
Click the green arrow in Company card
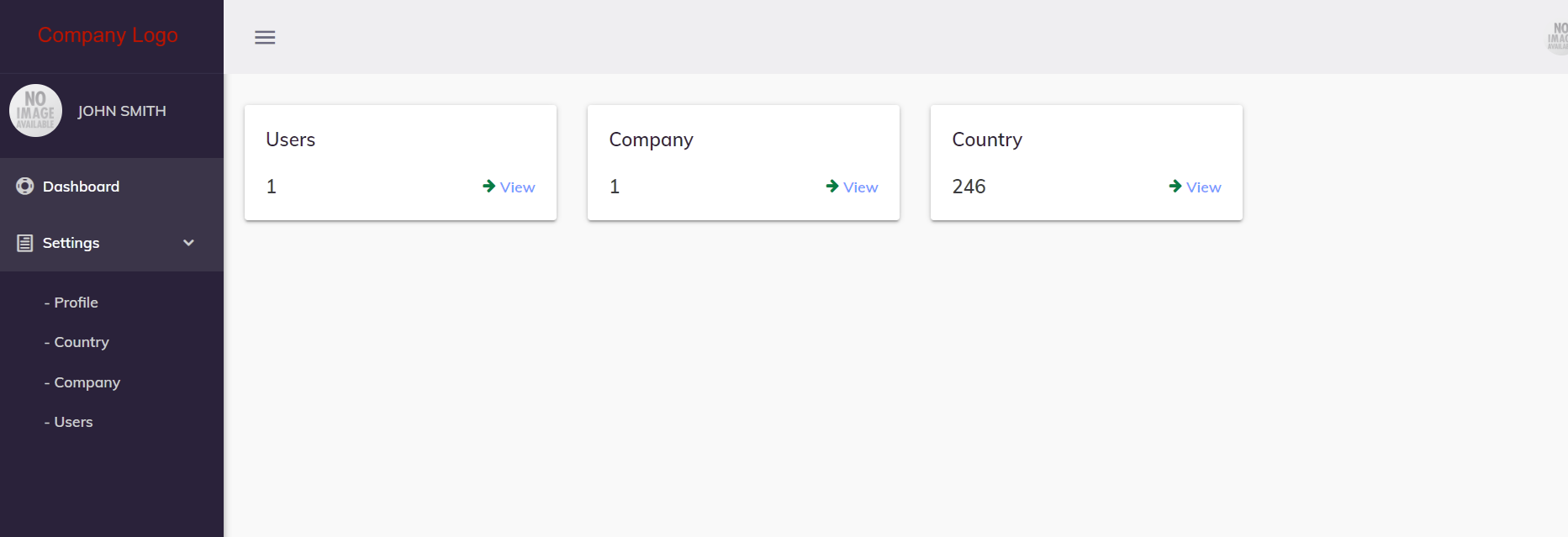[x=832, y=187]
